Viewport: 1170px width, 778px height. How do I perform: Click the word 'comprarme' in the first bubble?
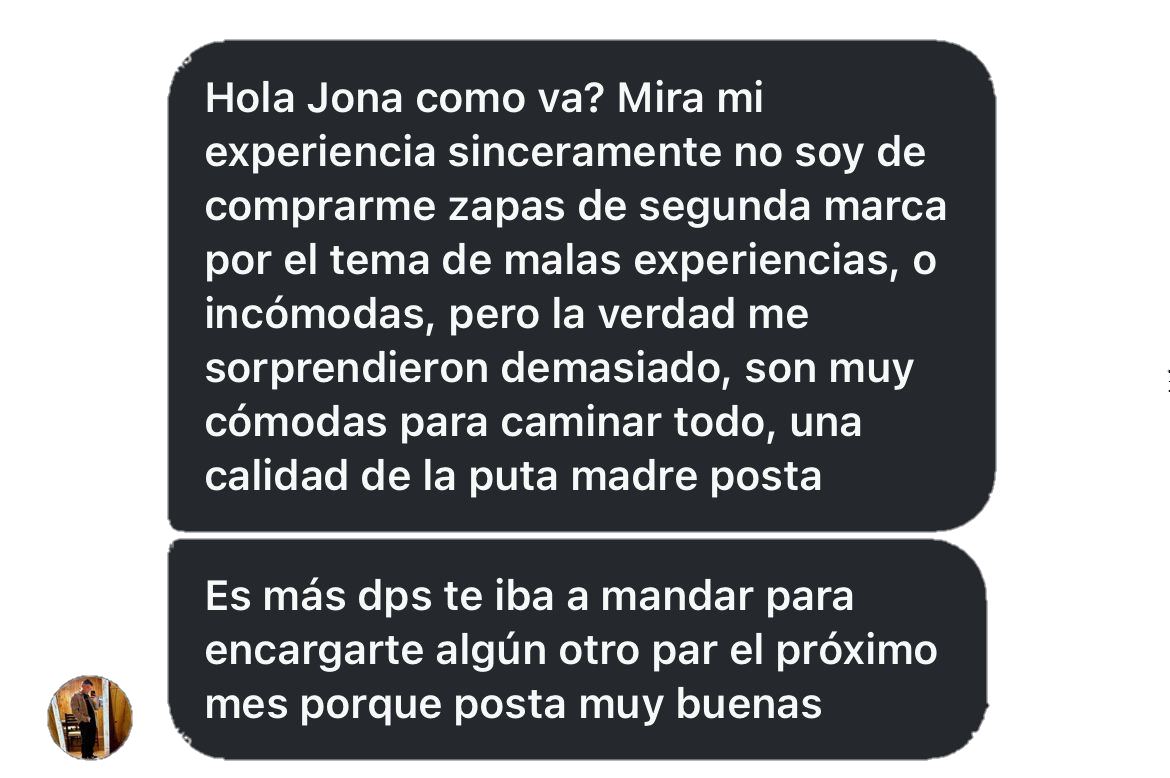pos(320,208)
